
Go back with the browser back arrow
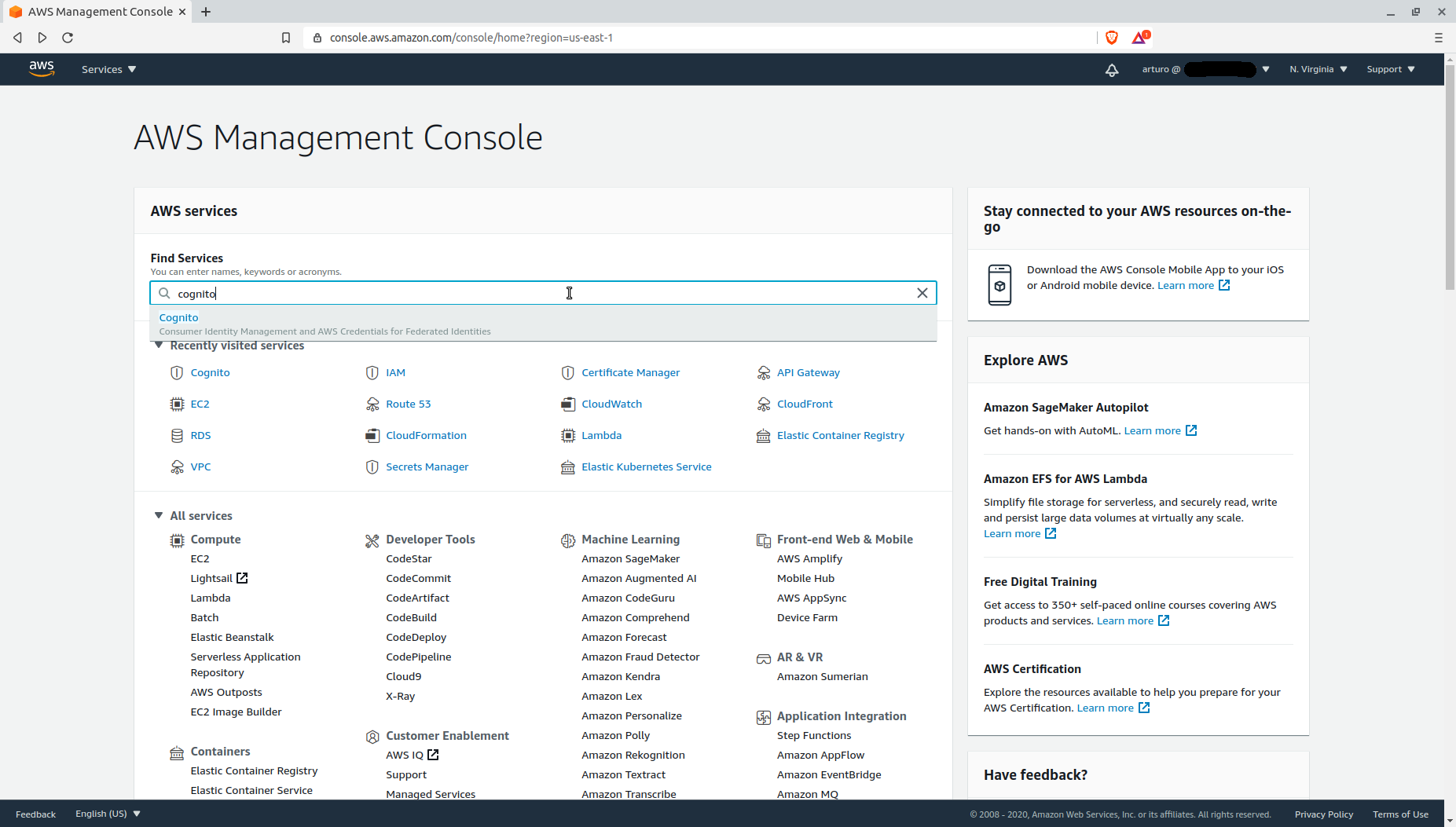(17, 38)
